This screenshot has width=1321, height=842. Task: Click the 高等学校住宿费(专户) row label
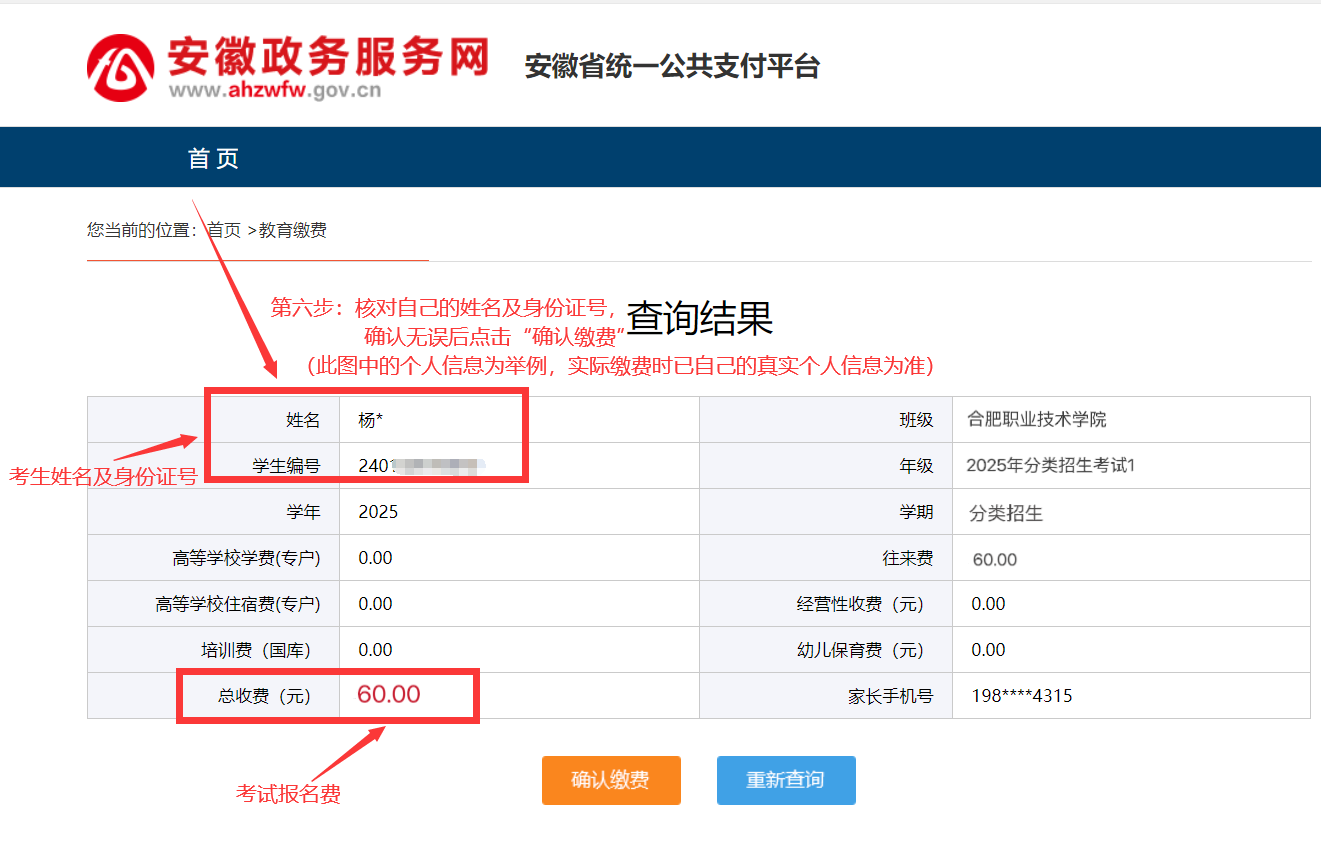[x=238, y=604]
